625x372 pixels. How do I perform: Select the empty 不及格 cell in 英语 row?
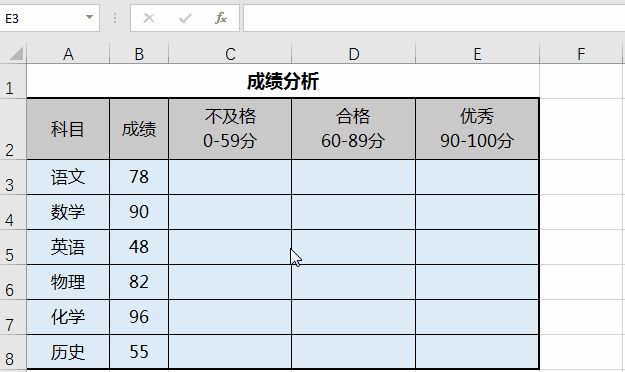click(230, 247)
